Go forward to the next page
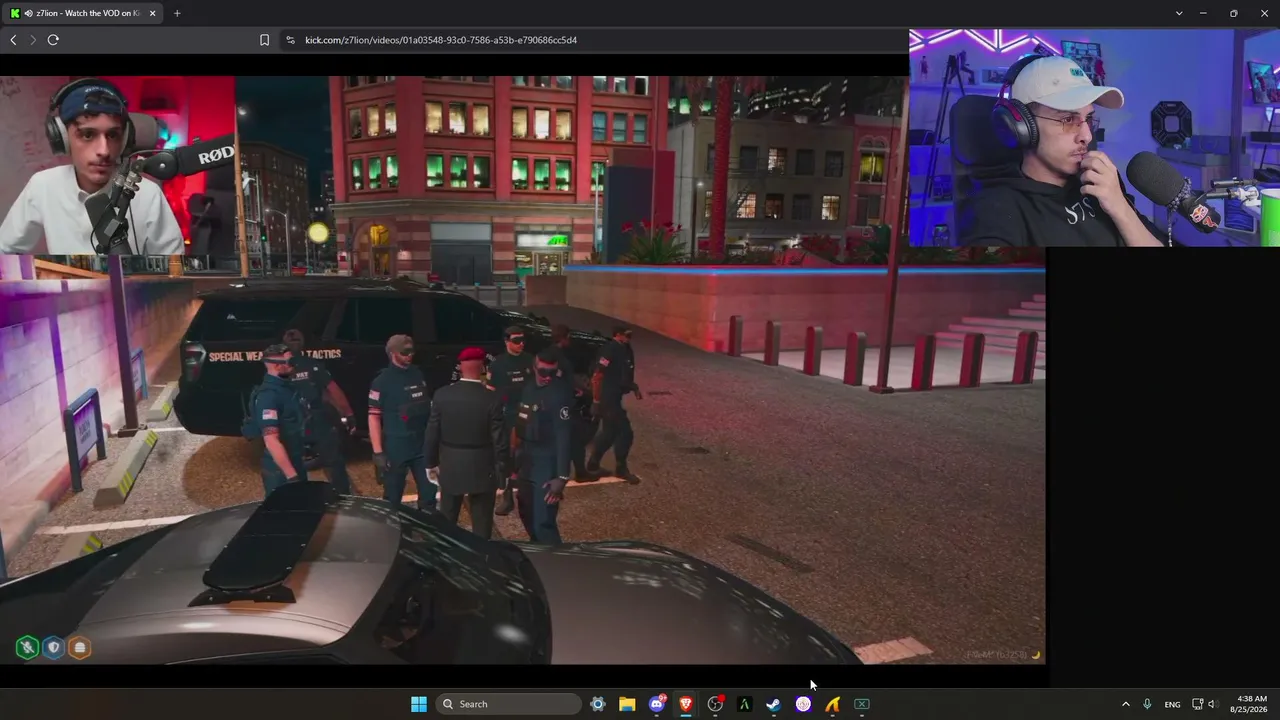 click(33, 40)
